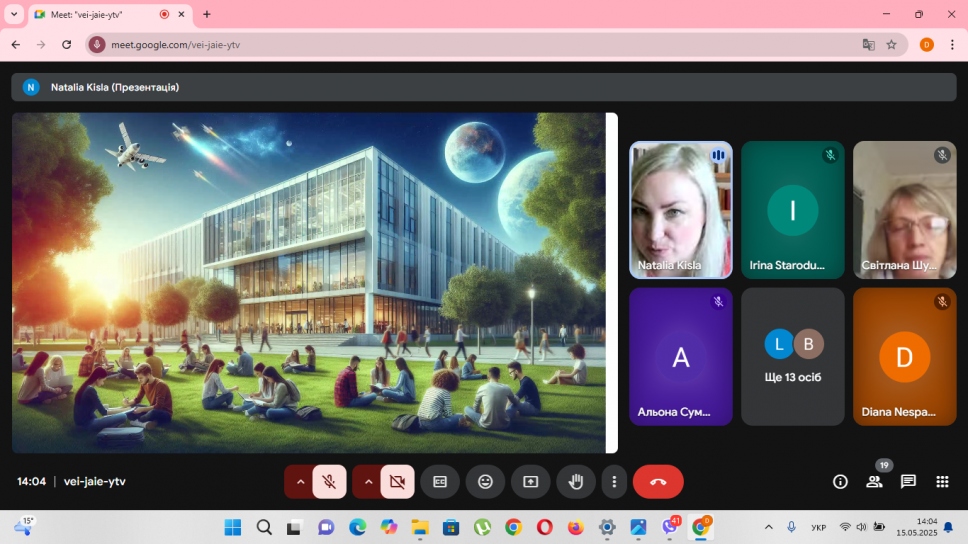Open the chat panel
The image size is (968, 544).
[x=908, y=482]
